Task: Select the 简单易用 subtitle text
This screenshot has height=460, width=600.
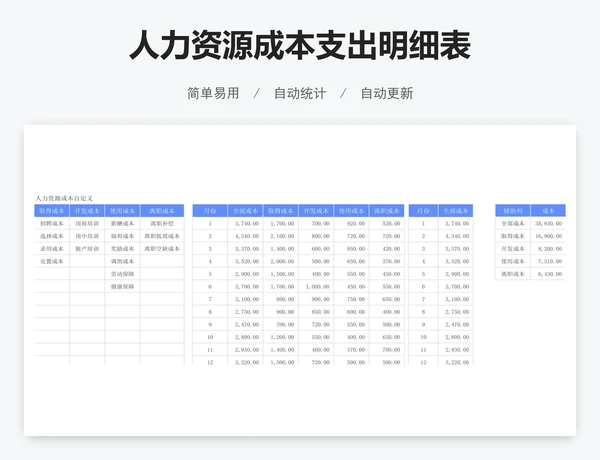Action: coord(213,93)
